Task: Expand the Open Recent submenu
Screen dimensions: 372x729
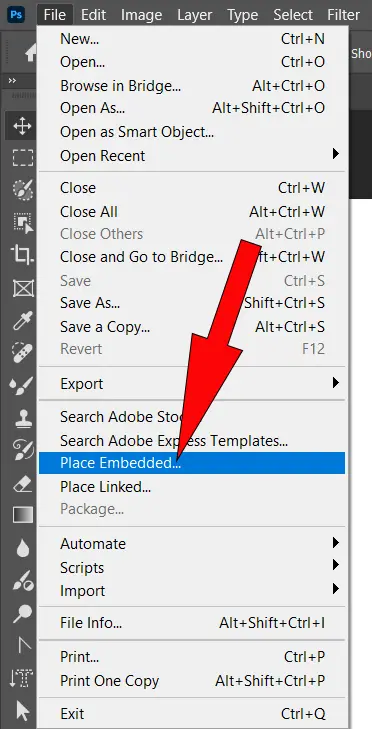Action: click(192, 156)
